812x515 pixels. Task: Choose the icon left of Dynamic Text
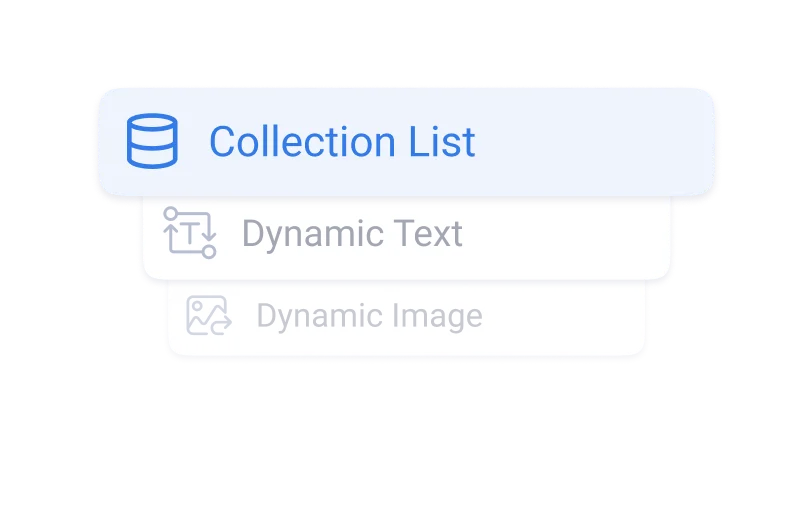(189, 233)
